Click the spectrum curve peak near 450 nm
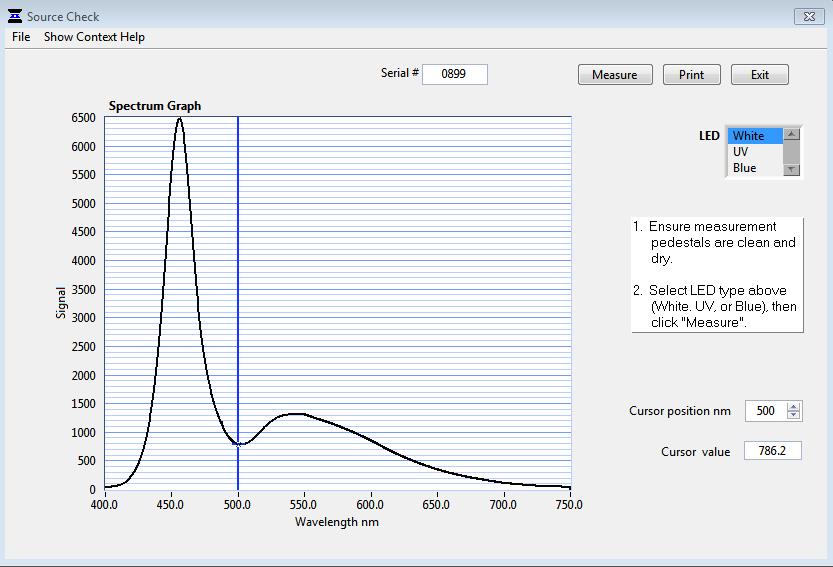Screen dimensions: 833x567 (x=179, y=119)
